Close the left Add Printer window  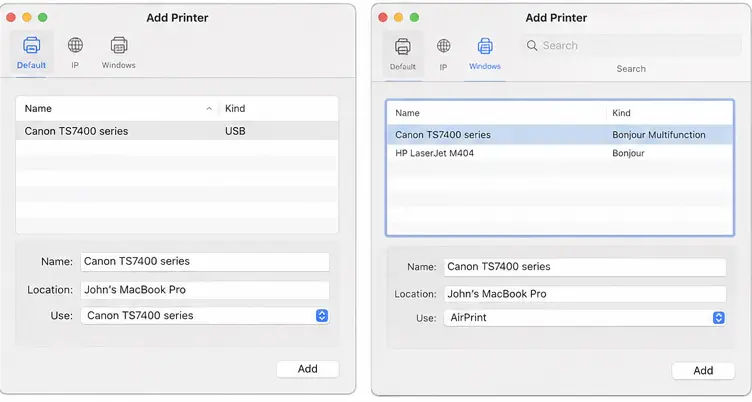(11, 17)
